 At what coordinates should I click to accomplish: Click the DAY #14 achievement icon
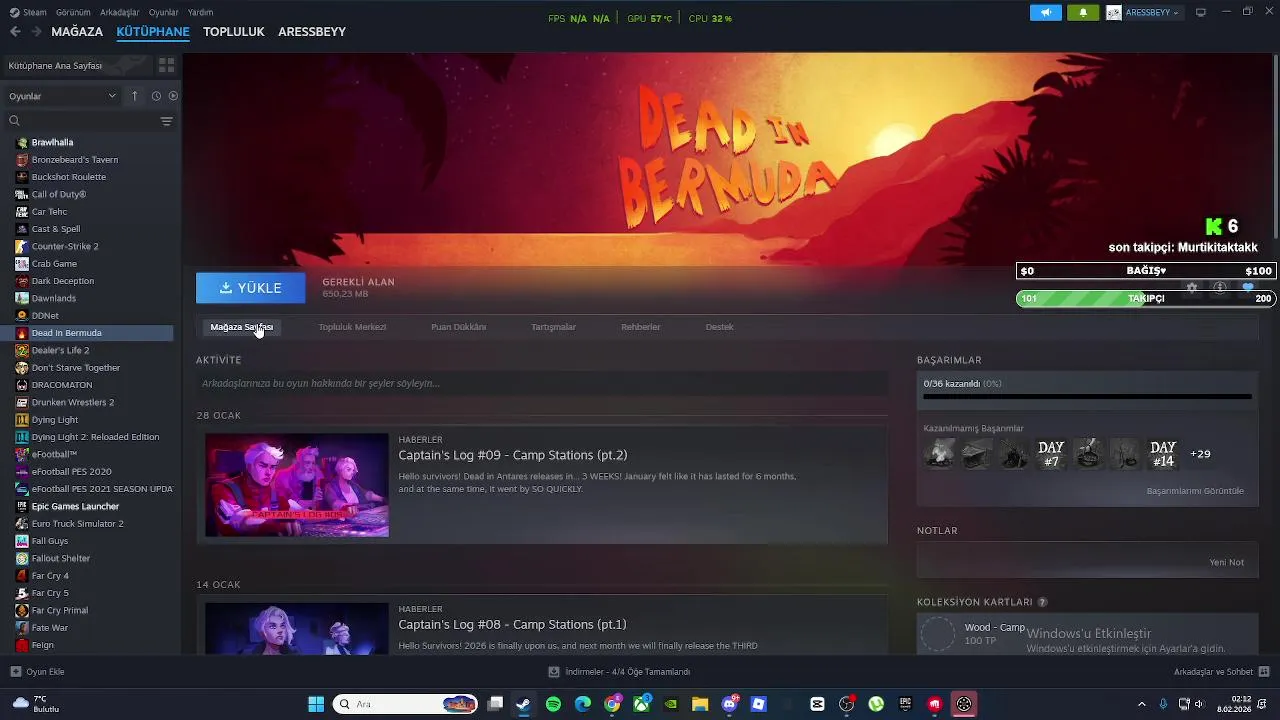tap(1163, 454)
